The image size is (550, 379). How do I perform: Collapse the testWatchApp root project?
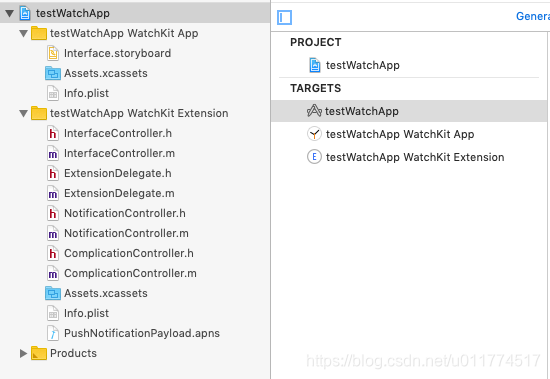pos(9,13)
